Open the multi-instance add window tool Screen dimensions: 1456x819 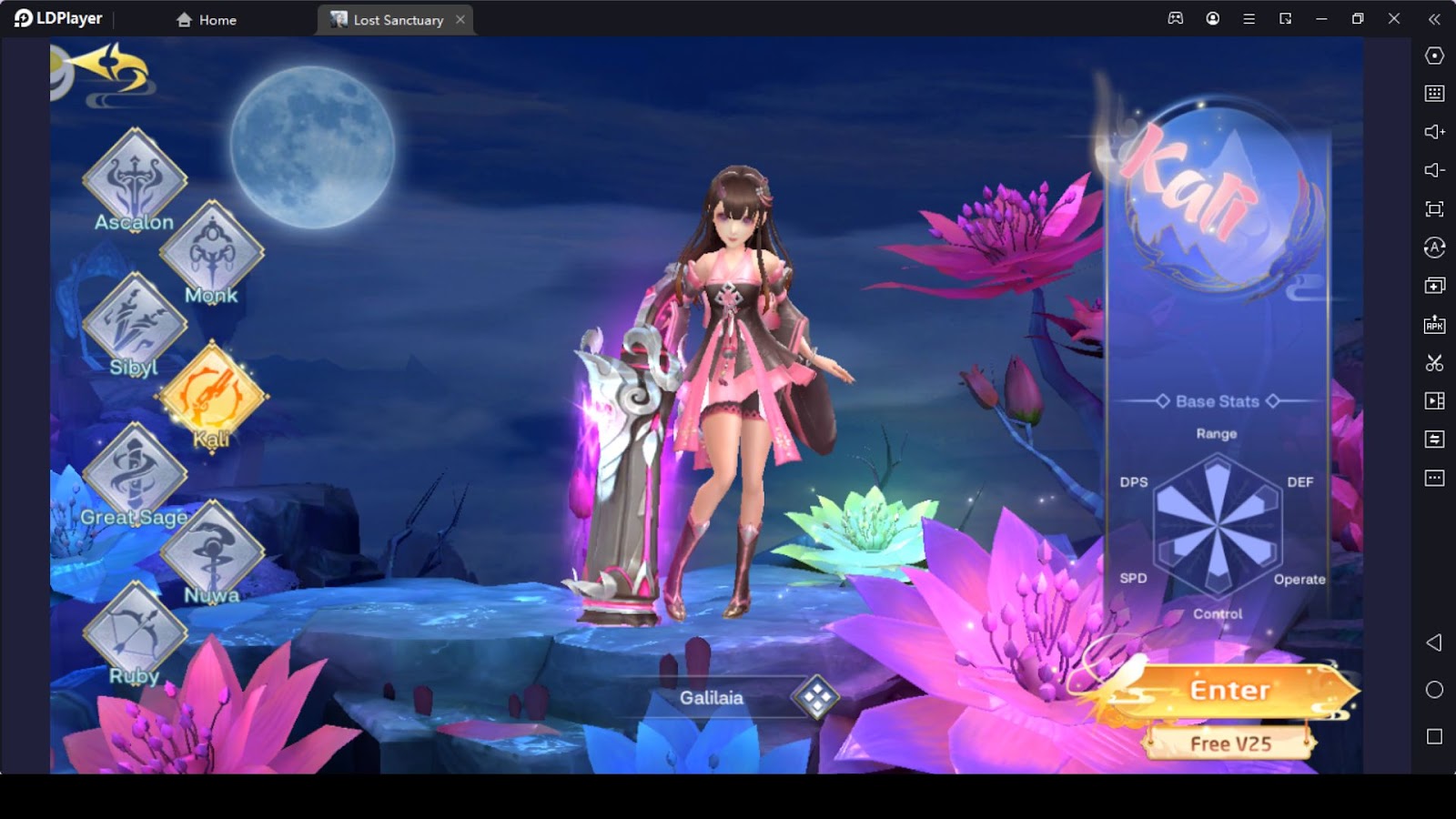[1435, 286]
